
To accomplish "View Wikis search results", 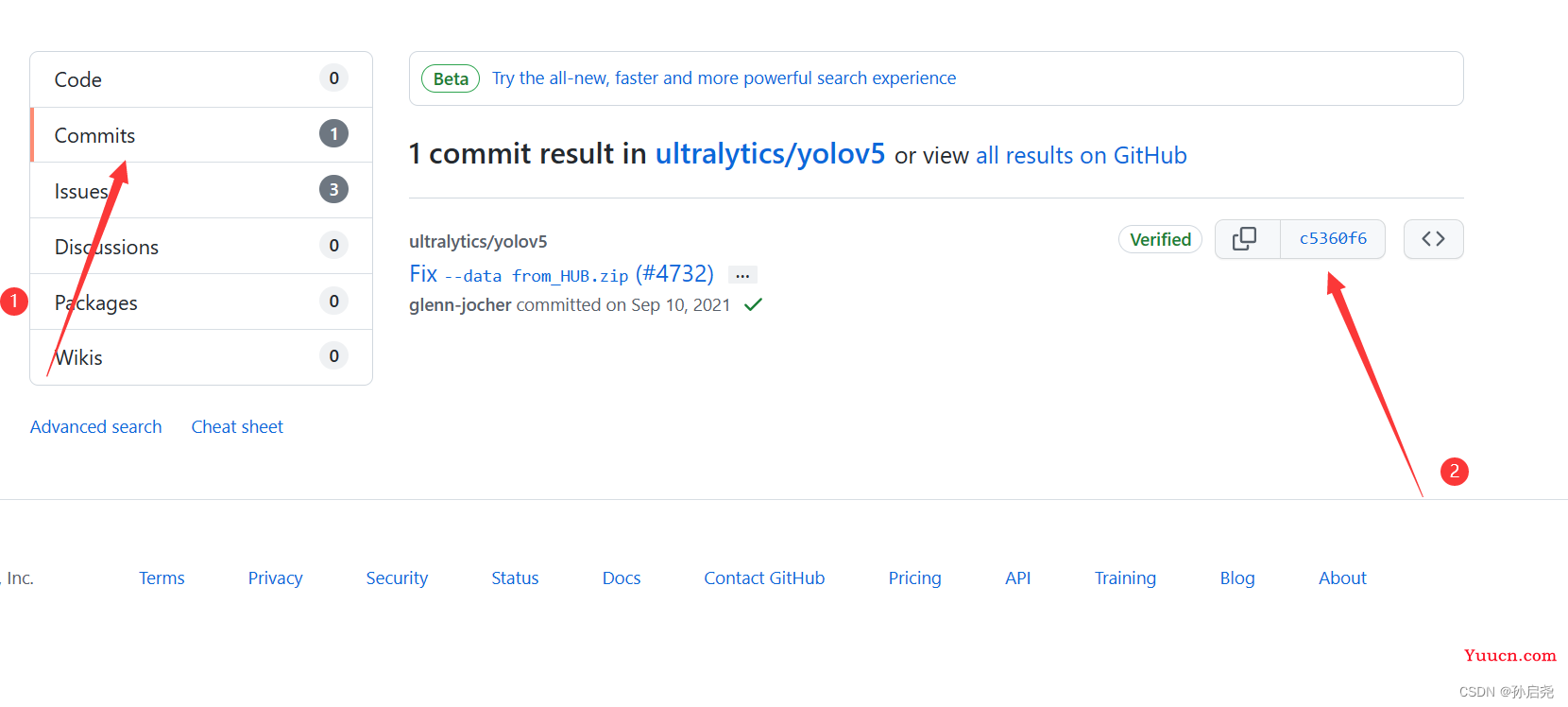I will pyautogui.click(x=78, y=358).
